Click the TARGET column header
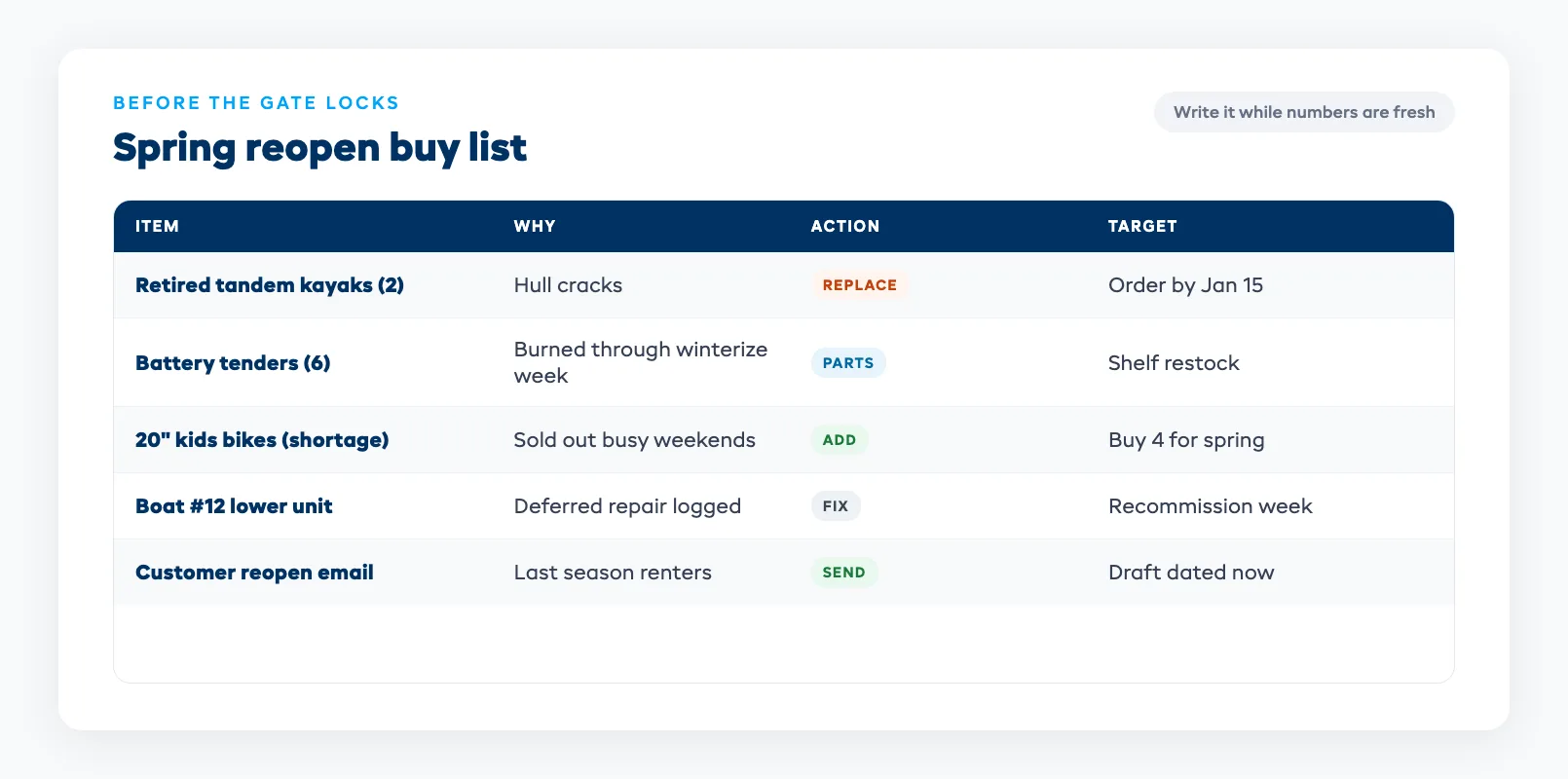Viewport: 1568px width, 779px height. (x=1142, y=226)
